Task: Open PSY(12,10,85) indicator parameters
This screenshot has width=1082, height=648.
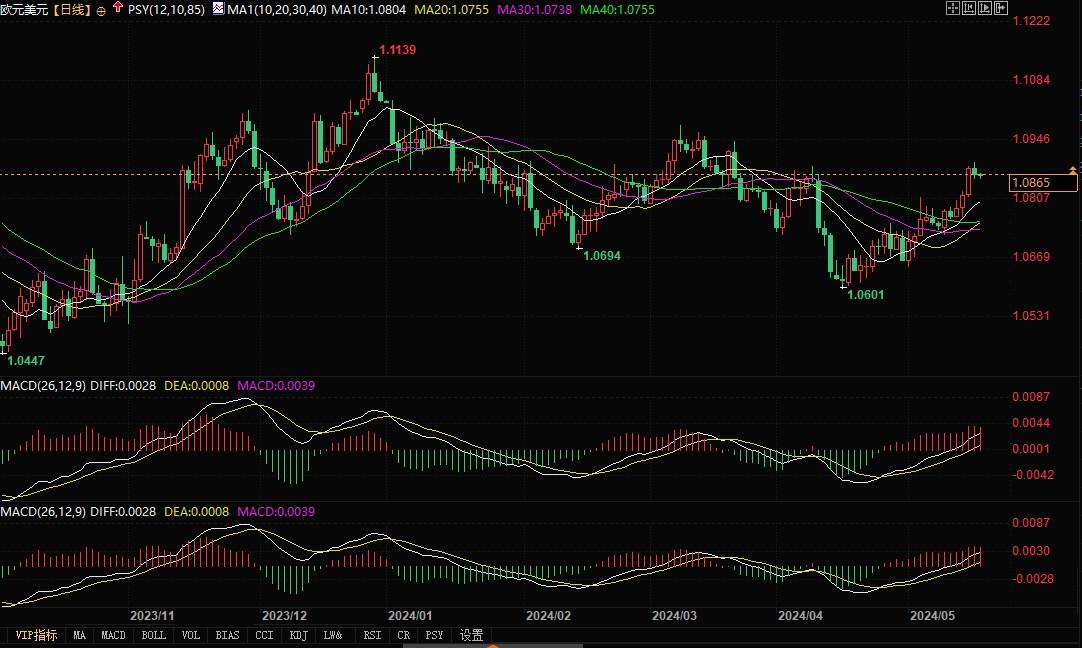Action: pos(168,10)
